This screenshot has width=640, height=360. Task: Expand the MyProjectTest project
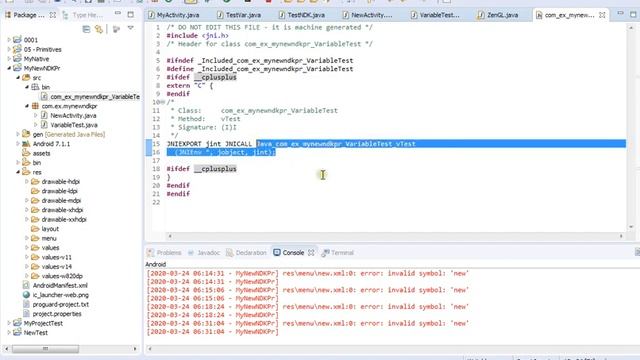pos(9,323)
